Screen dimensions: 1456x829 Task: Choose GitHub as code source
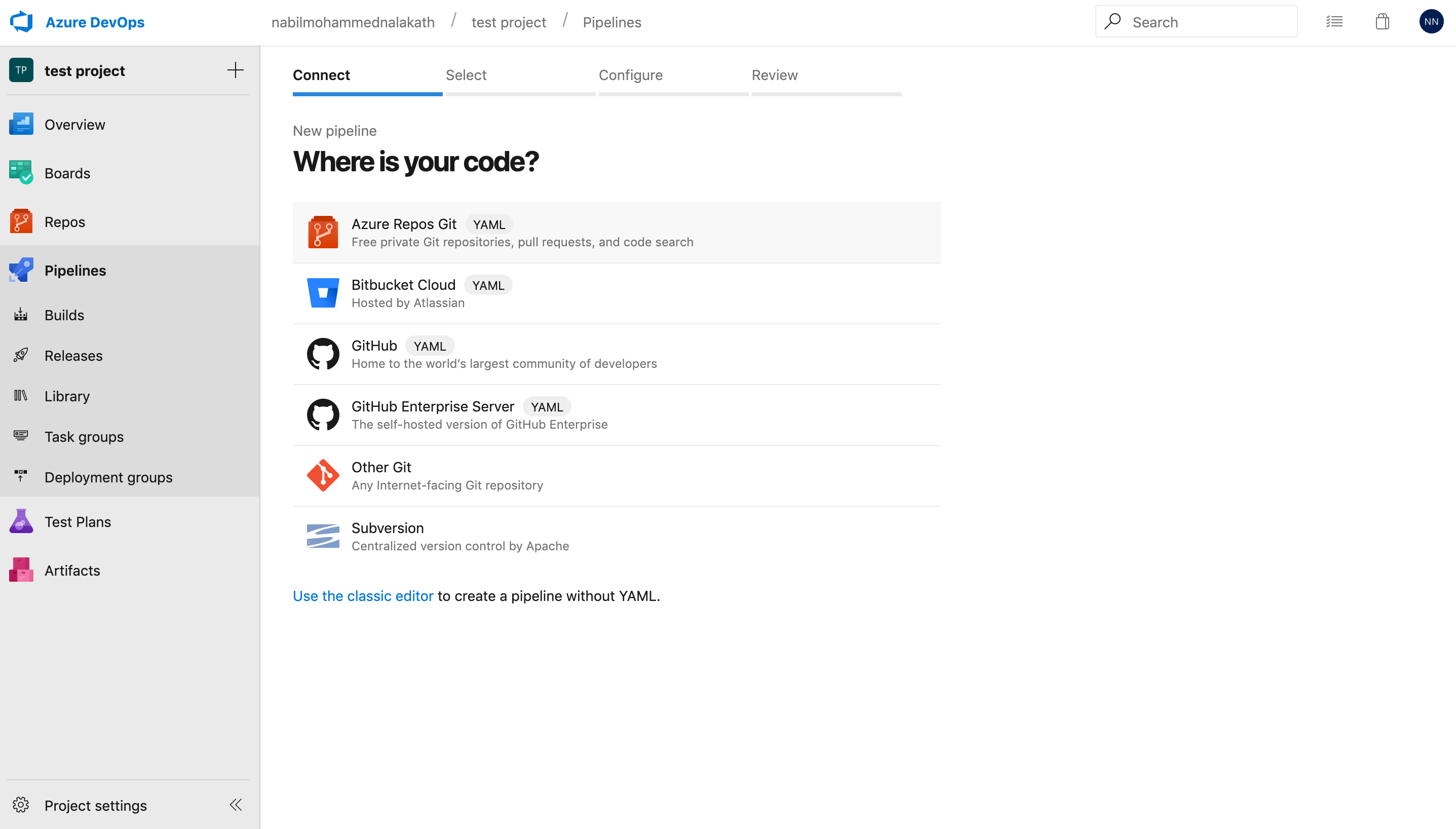[x=617, y=354]
